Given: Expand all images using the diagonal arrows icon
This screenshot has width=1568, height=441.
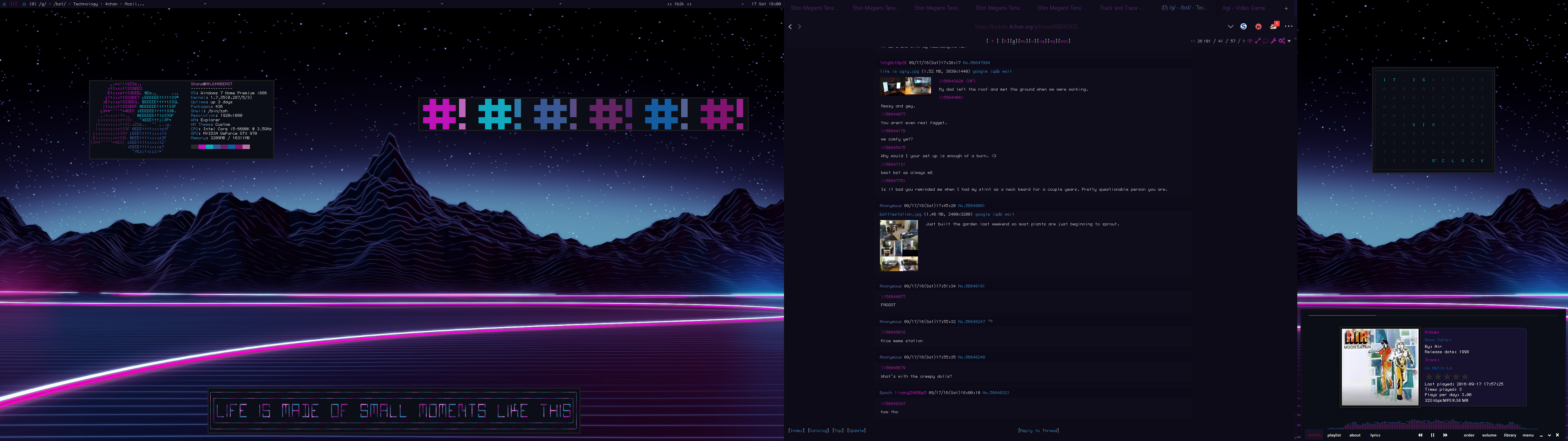Looking at the screenshot, I should tap(1258, 41).
